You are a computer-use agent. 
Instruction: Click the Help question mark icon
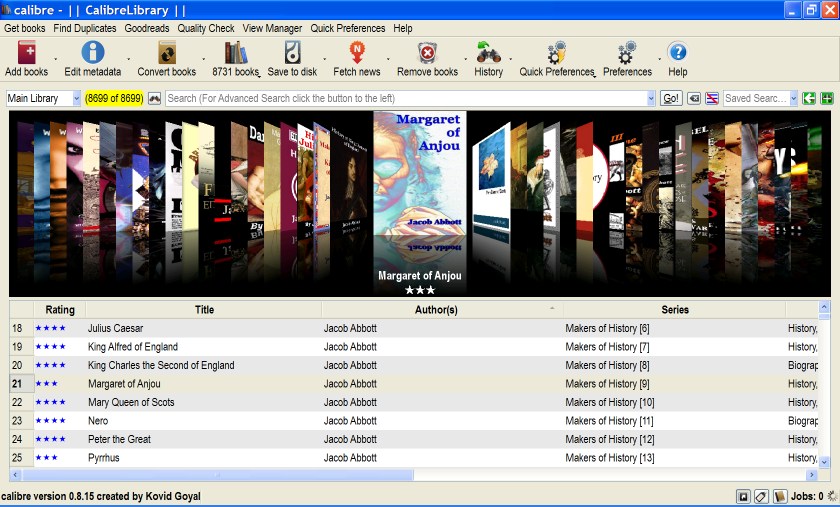coord(678,53)
